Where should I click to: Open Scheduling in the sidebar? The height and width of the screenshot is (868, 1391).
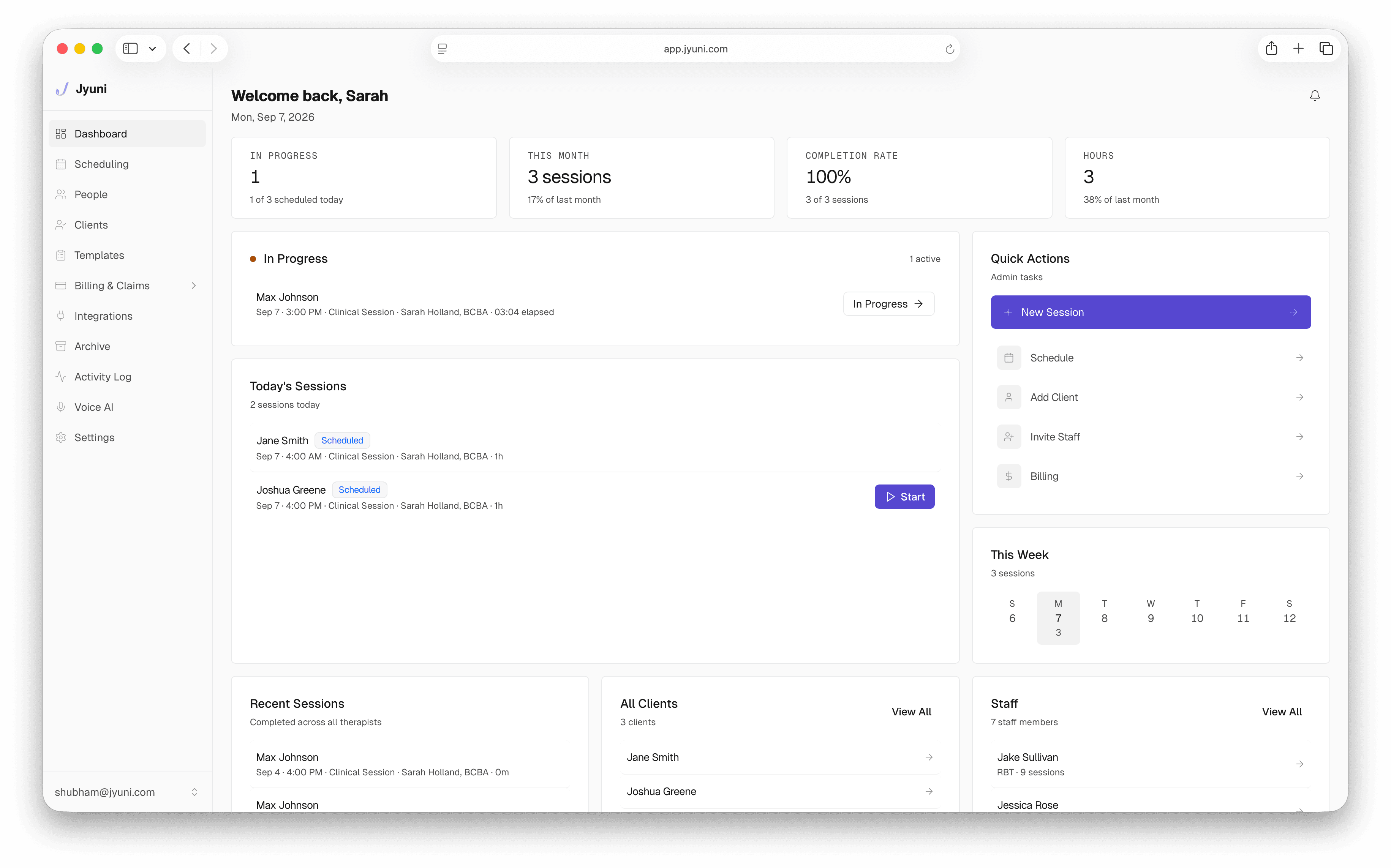click(127, 164)
